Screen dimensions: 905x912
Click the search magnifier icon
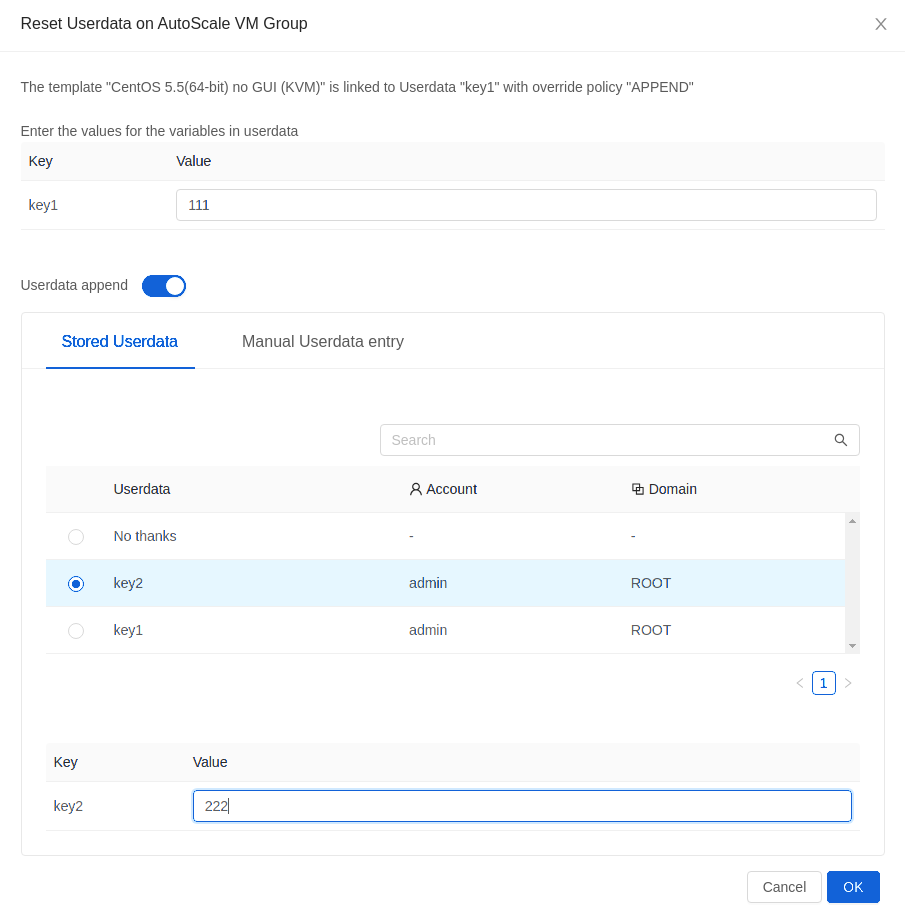click(840, 440)
